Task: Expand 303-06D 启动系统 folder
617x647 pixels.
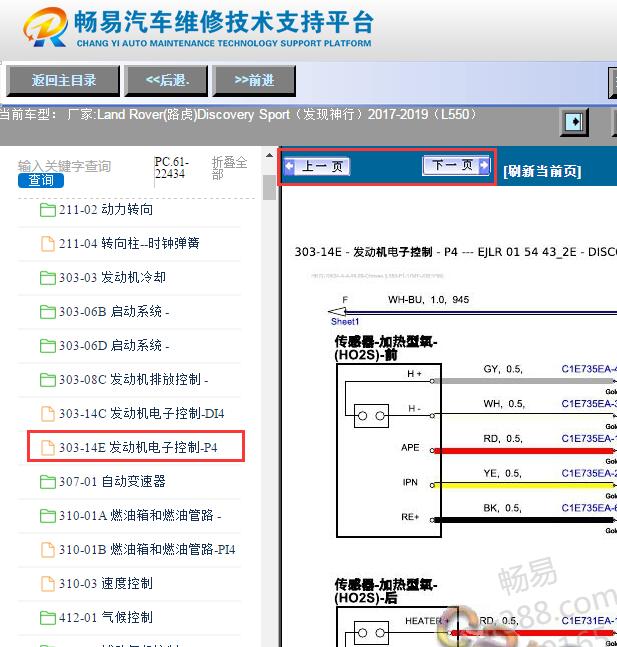Action: (x=114, y=345)
